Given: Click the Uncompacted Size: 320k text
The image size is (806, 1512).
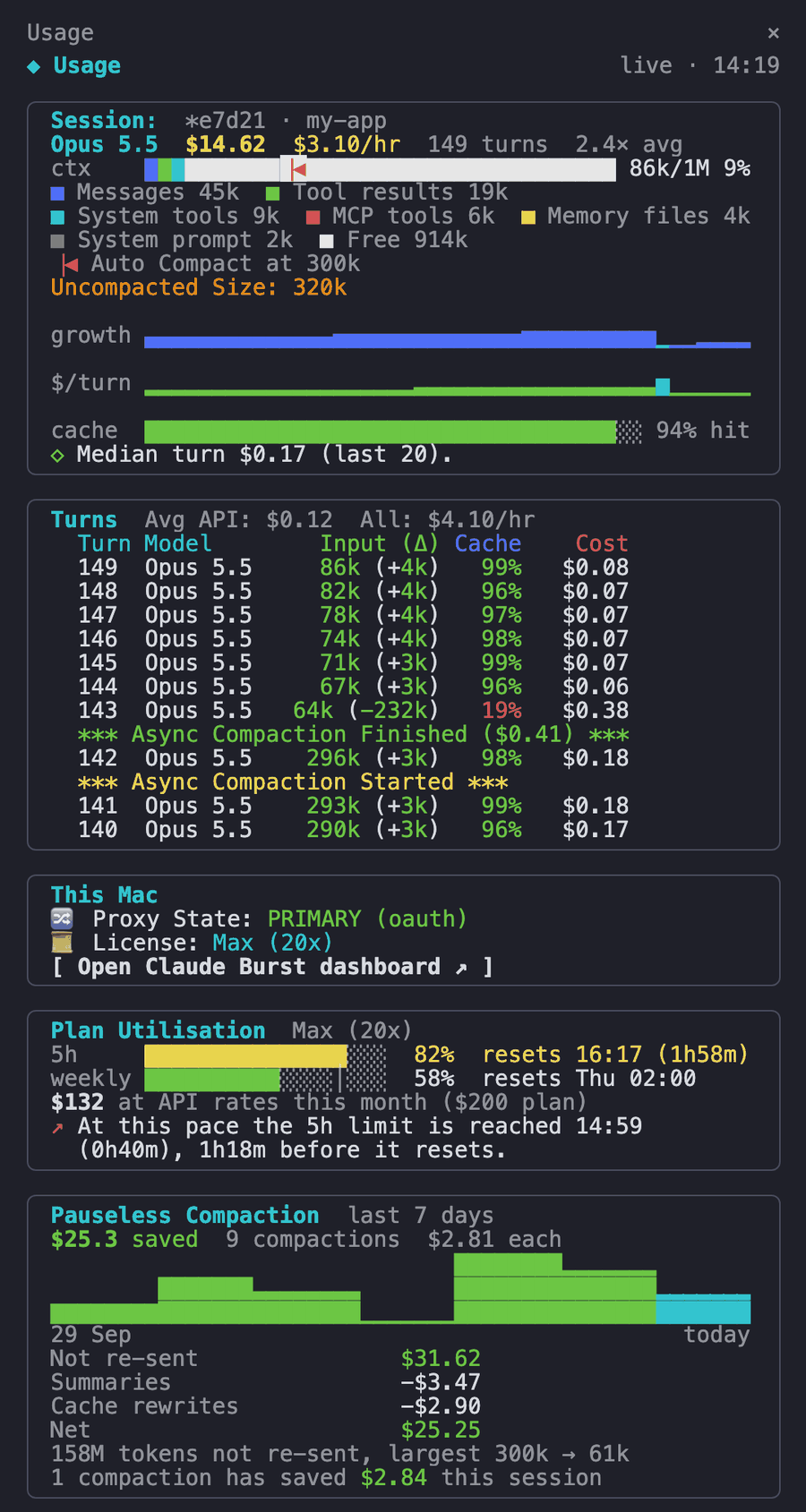Looking at the screenshot, I should [199, 288].
